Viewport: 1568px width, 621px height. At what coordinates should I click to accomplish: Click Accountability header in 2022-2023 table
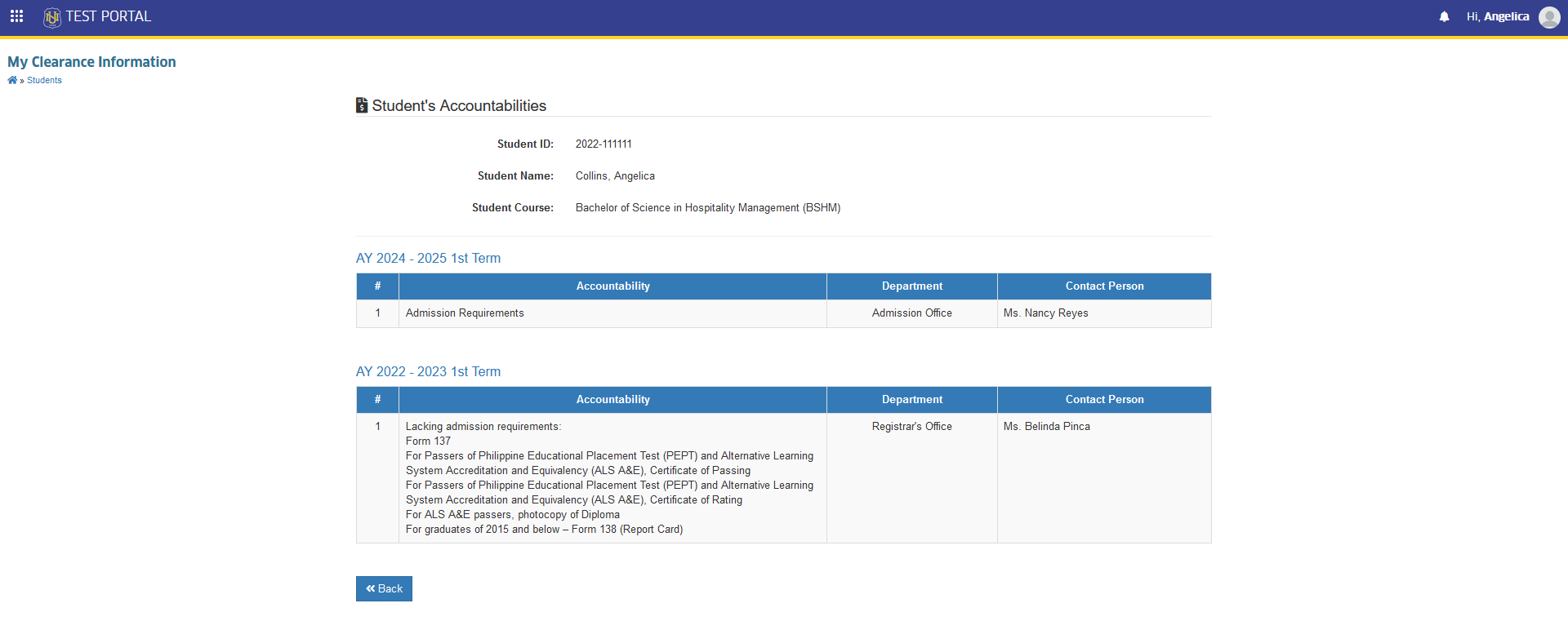pyautogui.click(x=612, y=400)
